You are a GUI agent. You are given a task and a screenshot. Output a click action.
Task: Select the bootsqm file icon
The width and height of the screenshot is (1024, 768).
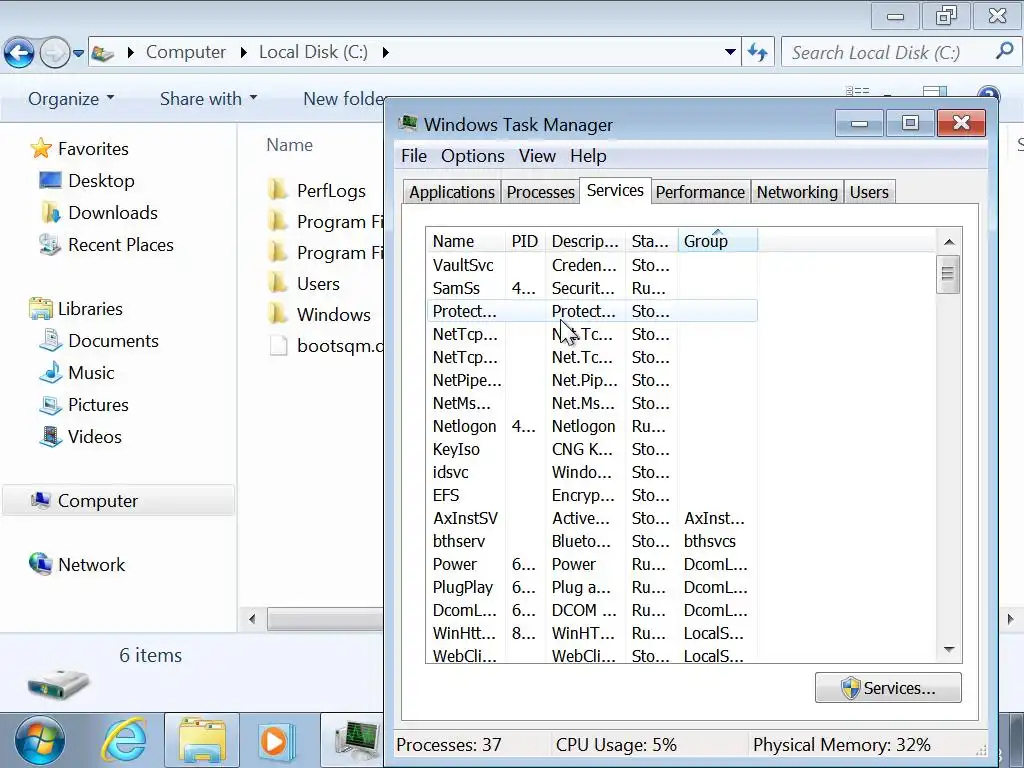click(278, 345)
